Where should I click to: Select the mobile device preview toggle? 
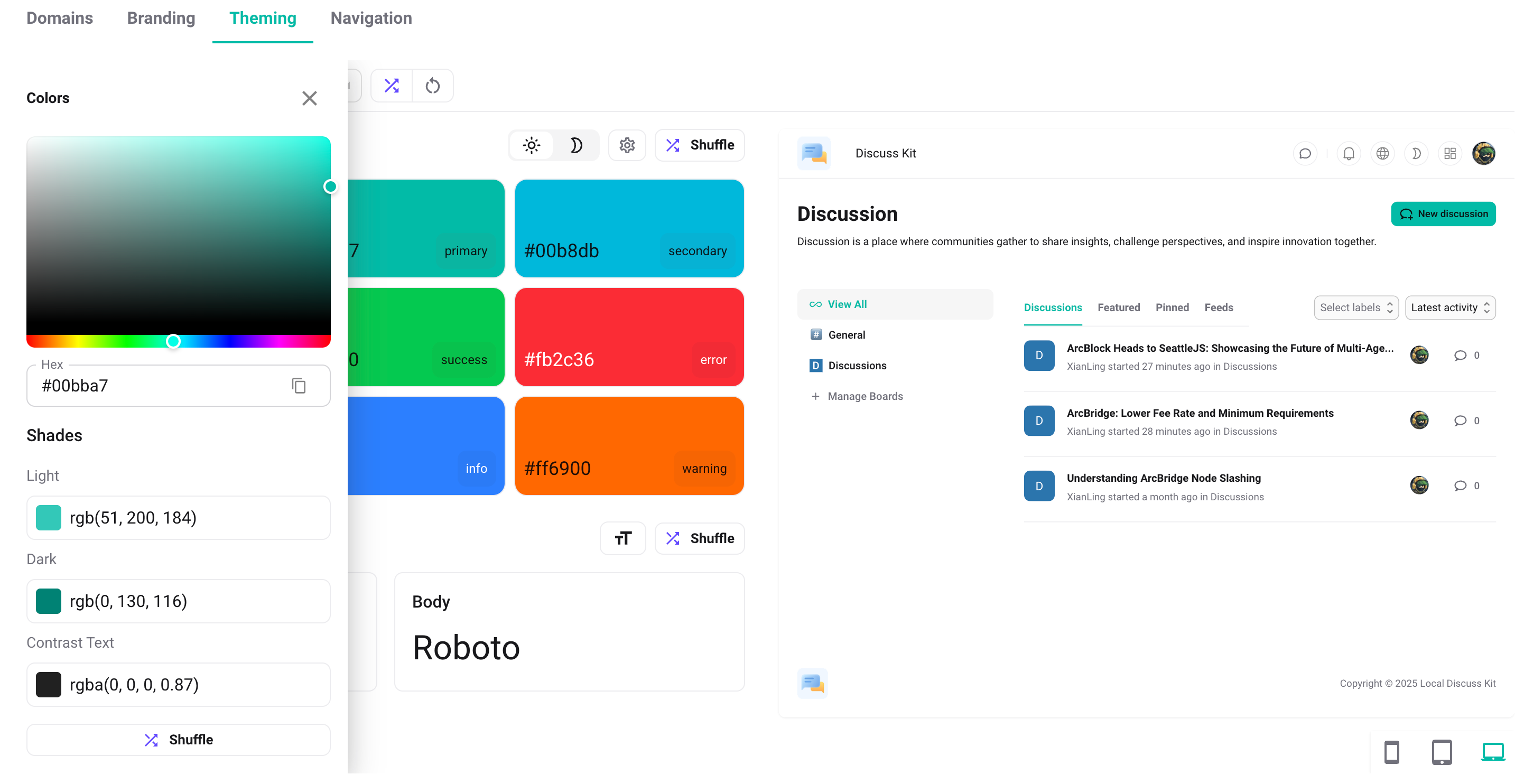[1391, 752]
